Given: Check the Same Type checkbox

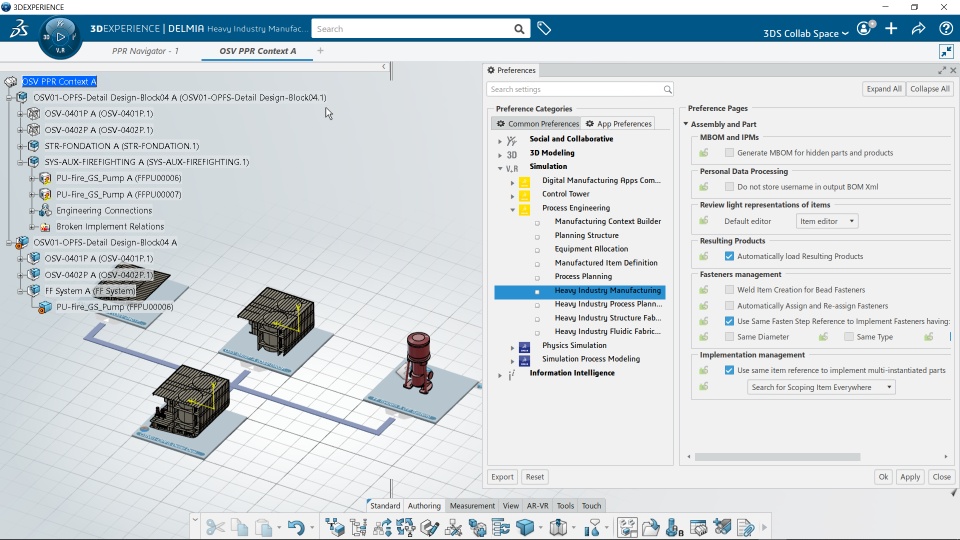Looking at the screenshot, I should click(x=849, y=337).
